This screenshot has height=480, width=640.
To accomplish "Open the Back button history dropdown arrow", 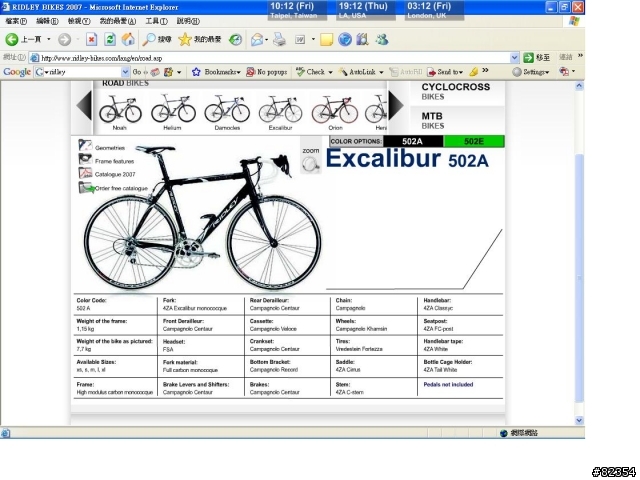I will [x=49, y=39].
